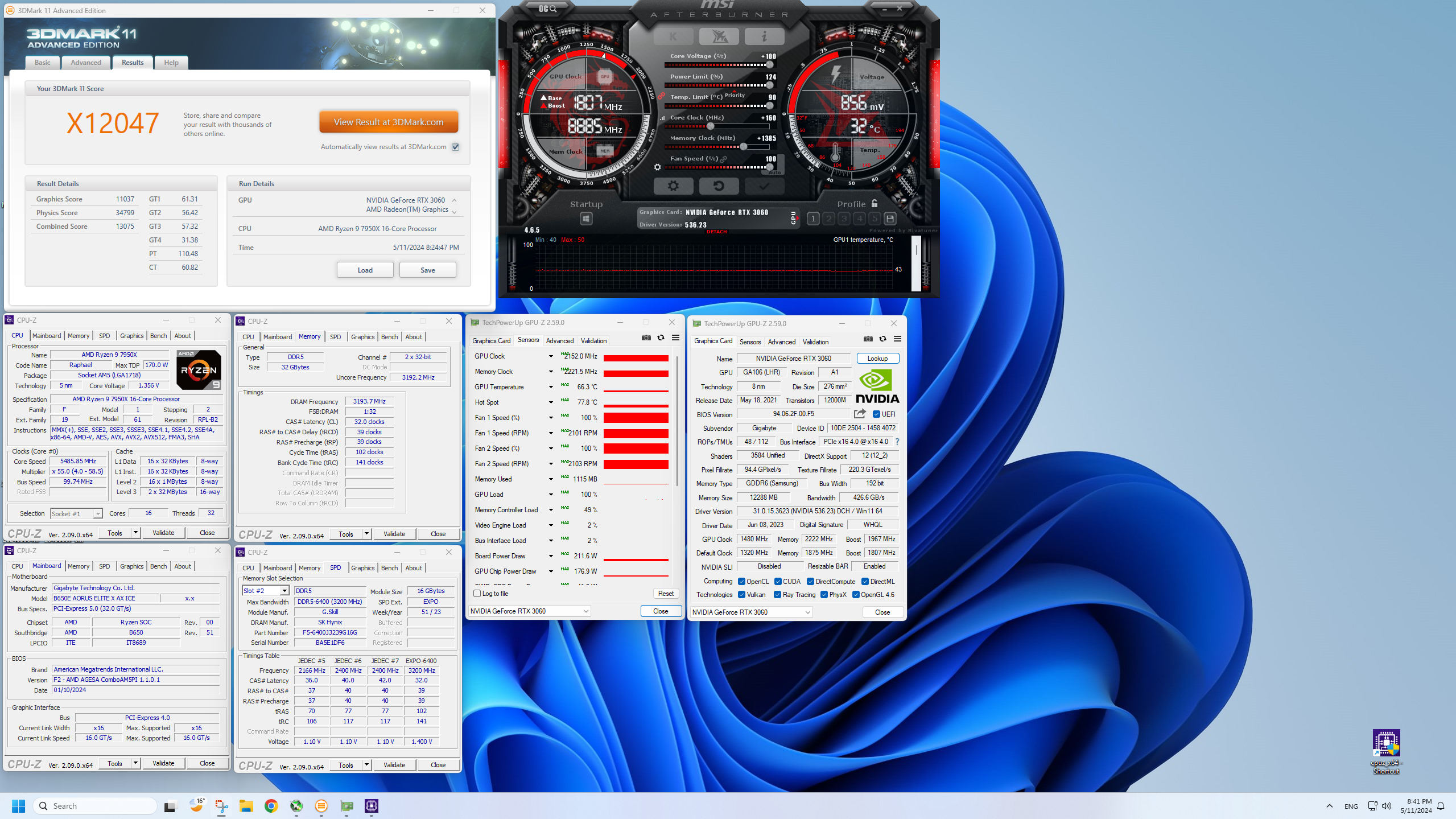Reset Afterburner settings with revert arrow
The width and height of the screenshot is (1456, 819).
point(719,186)
